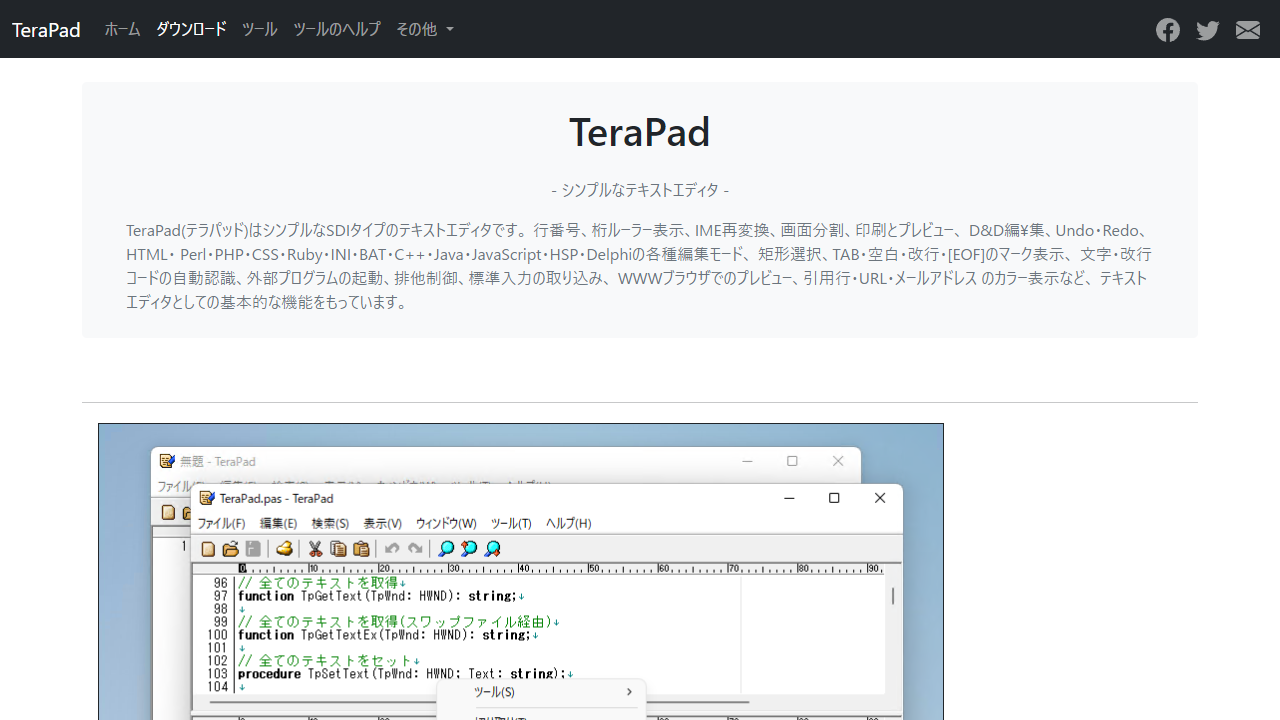Click the column ruler above TeraPad.pas editor
This screenshot has height=720, width=1280.
tap(560, 568)
